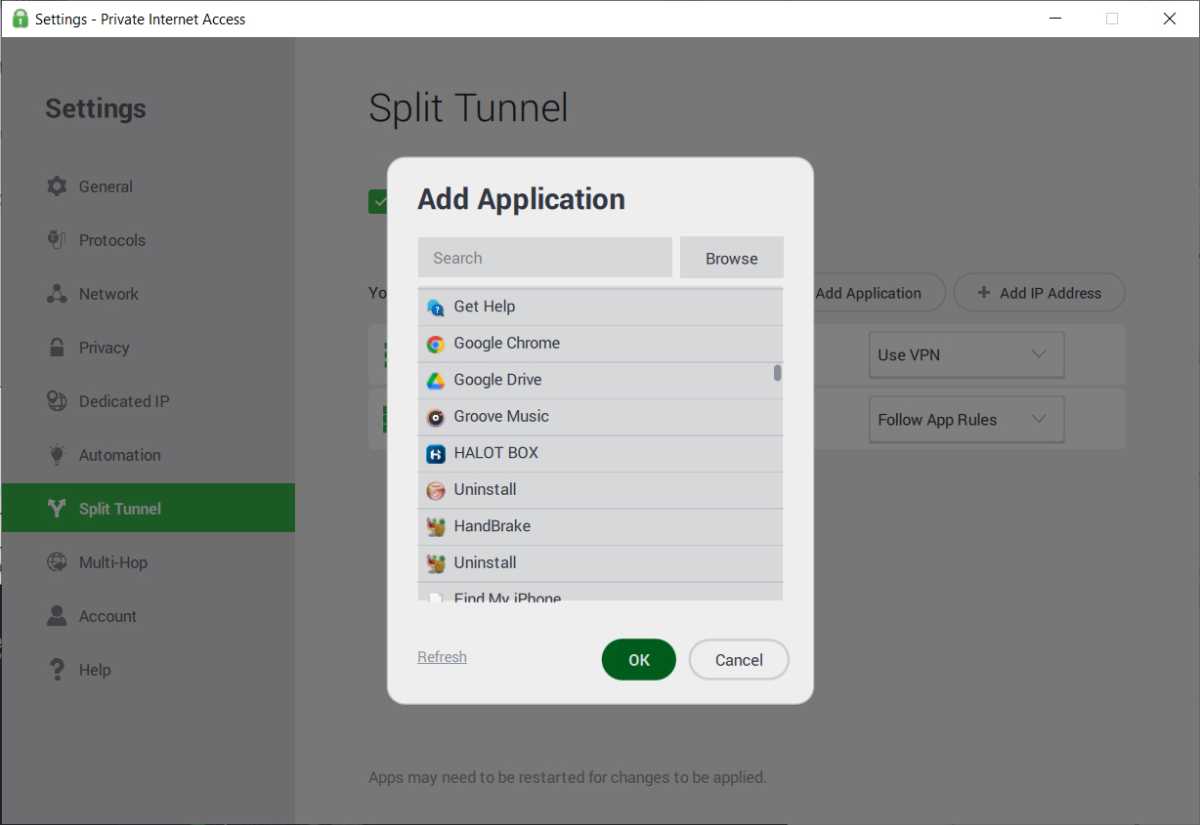Expand the Follow App Rules dropdown
1200x825 pixels.
point(966,420)
